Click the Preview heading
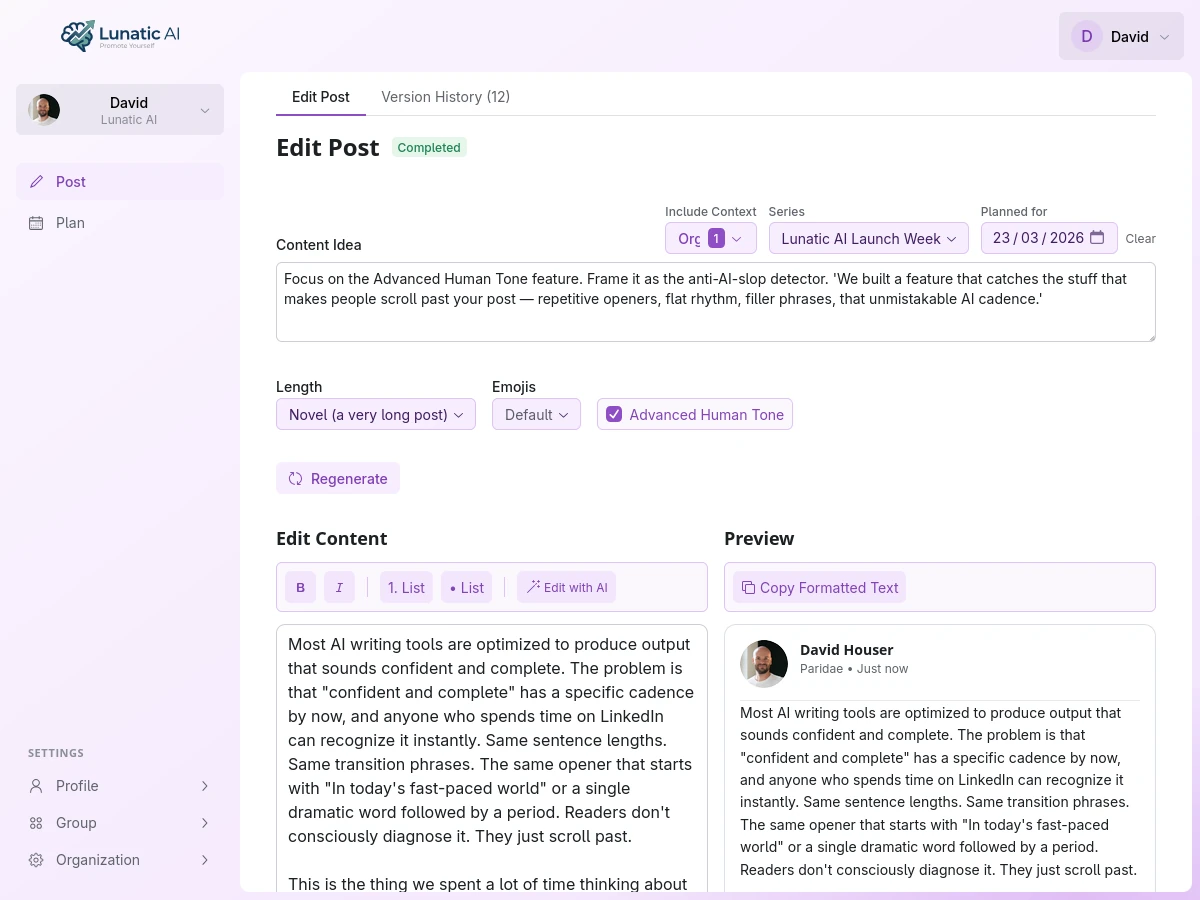This screenshot has height=900, width=1200. coord(759,538)
